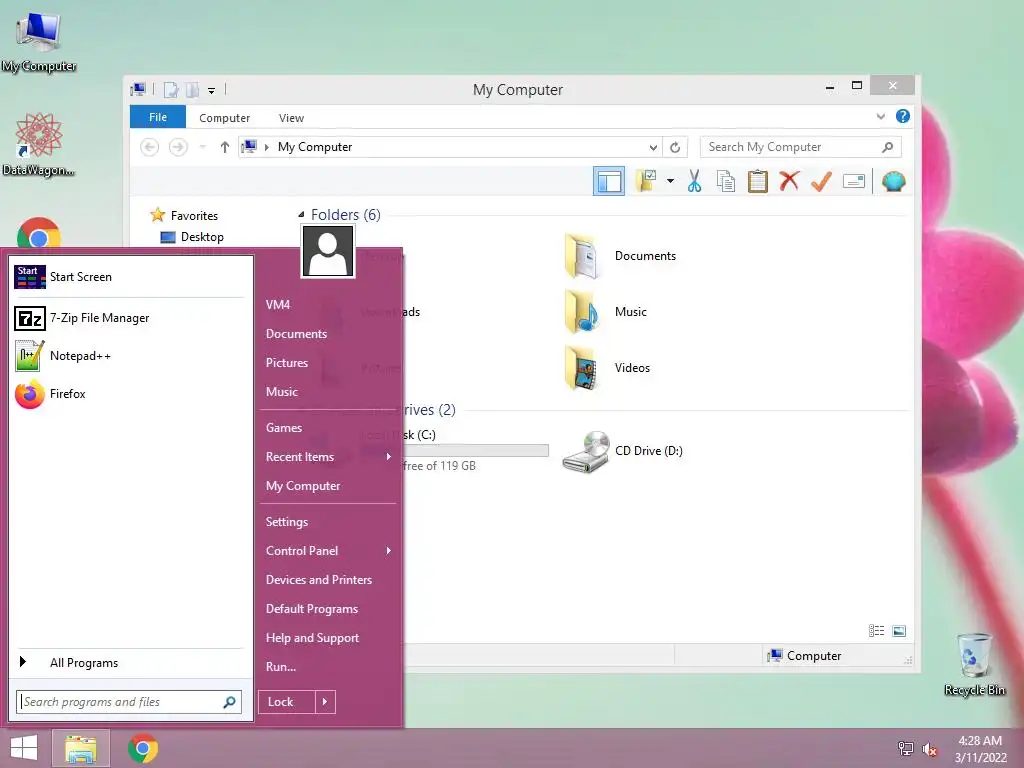Collapse the Folders (6) group
This screenshot has height=768, width=1024.
point(301,214)
